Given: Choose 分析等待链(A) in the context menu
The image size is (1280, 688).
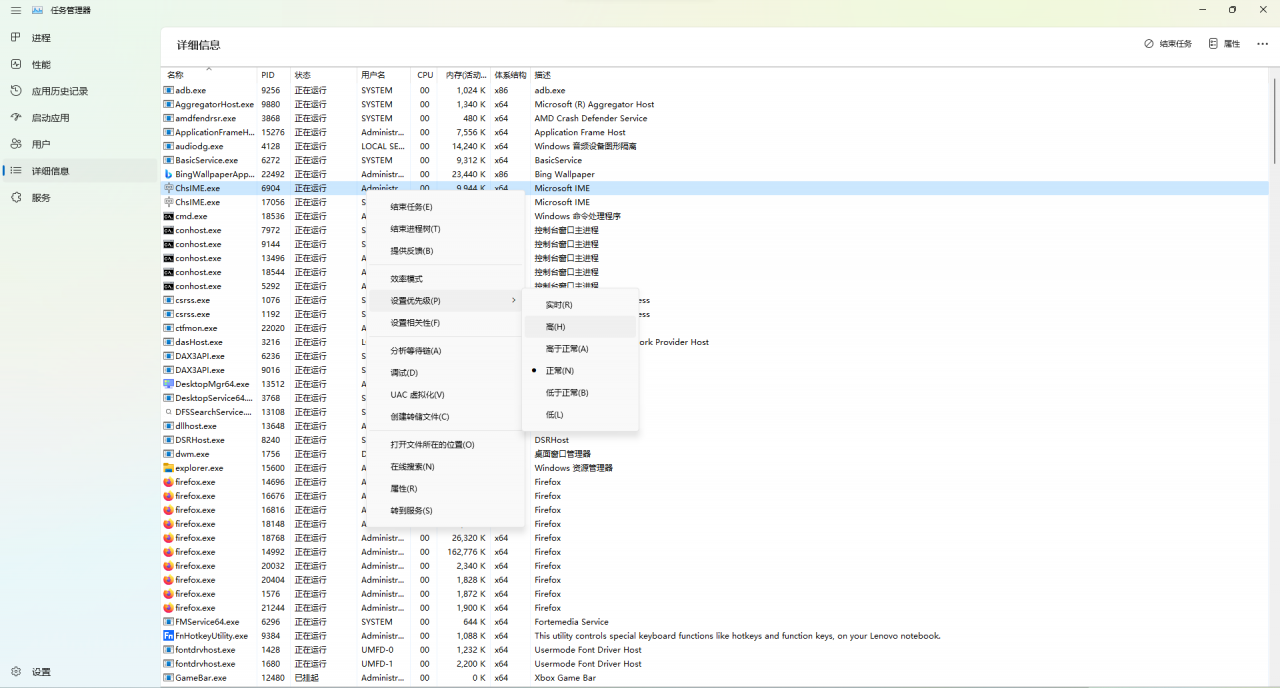Looking at the screenshot, I should (x=444, y=351).
